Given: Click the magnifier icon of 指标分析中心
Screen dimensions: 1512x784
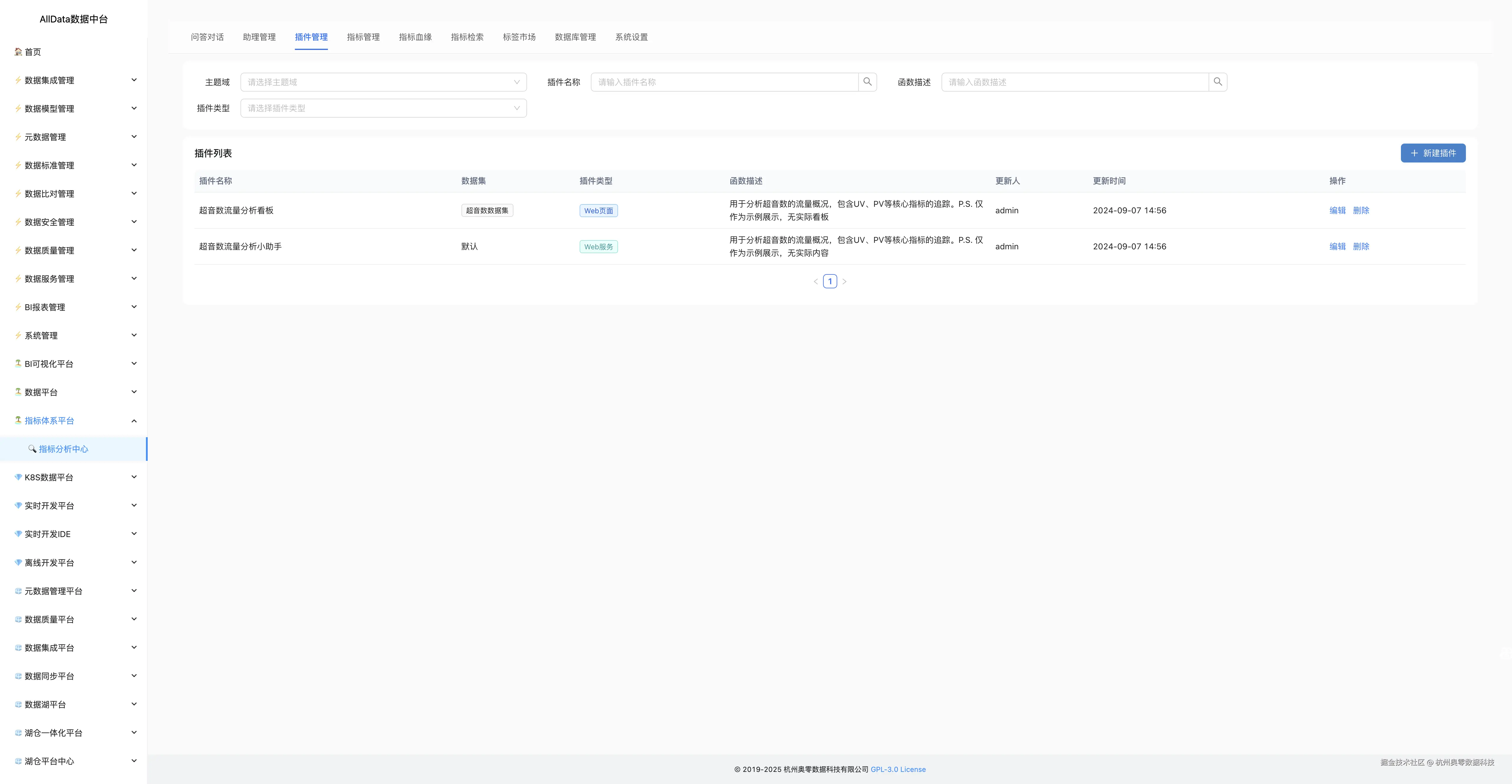Looking at the screenshot, I should 32,449.
